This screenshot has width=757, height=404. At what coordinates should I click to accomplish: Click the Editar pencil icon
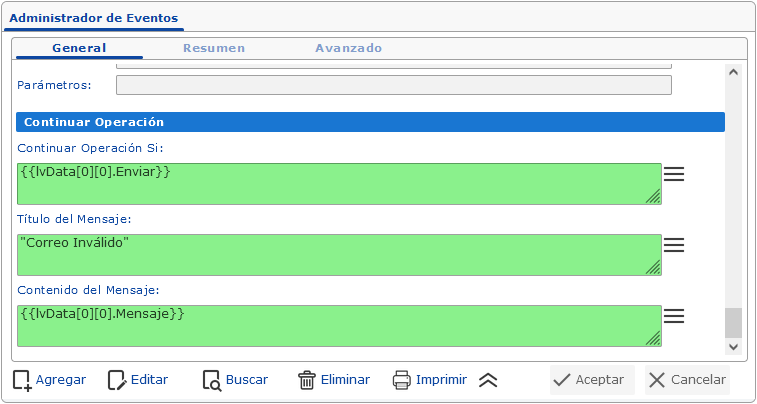tap(117, 380)
